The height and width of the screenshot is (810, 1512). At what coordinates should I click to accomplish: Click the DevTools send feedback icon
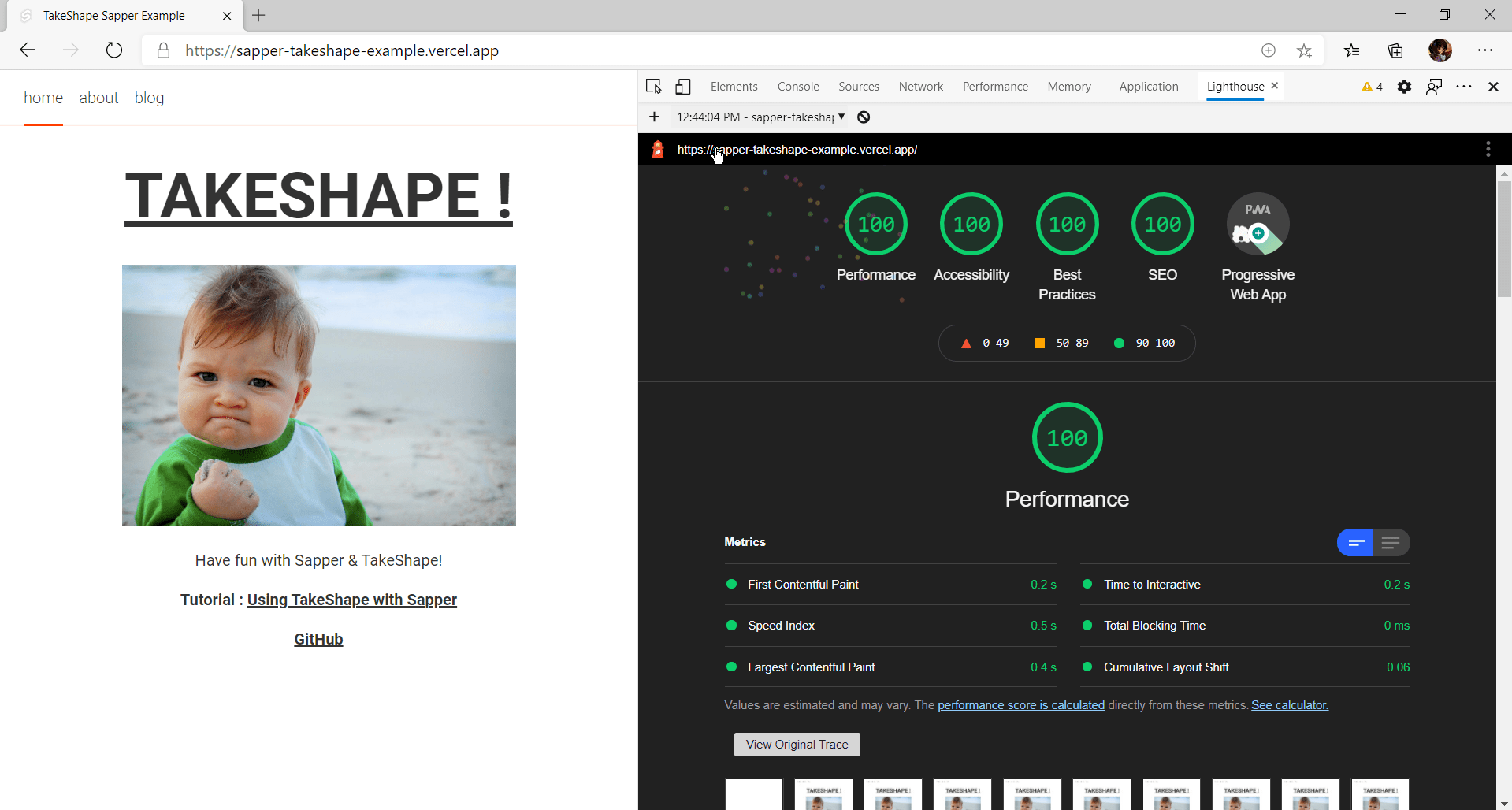[x=1434, y=87]
